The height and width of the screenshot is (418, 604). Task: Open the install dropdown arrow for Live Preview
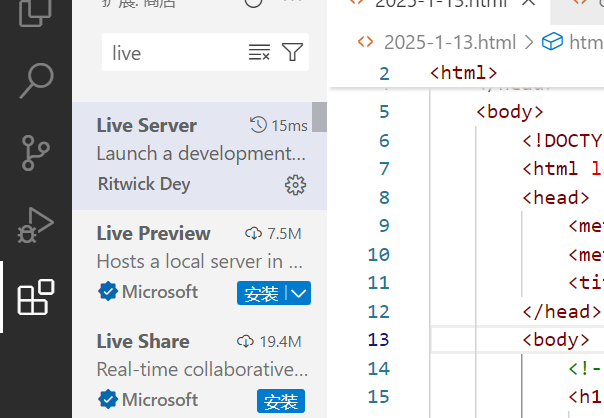click(x=299, y=293)
